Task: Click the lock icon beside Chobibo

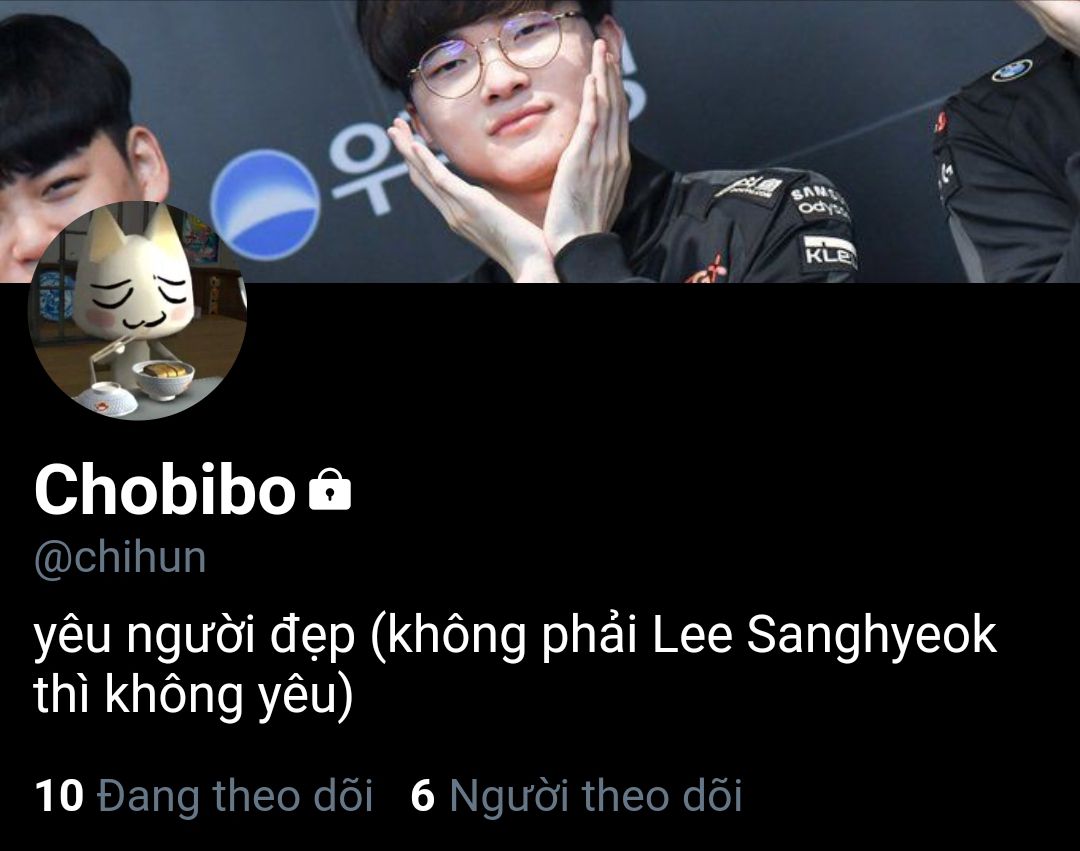Action: [330, 490]
